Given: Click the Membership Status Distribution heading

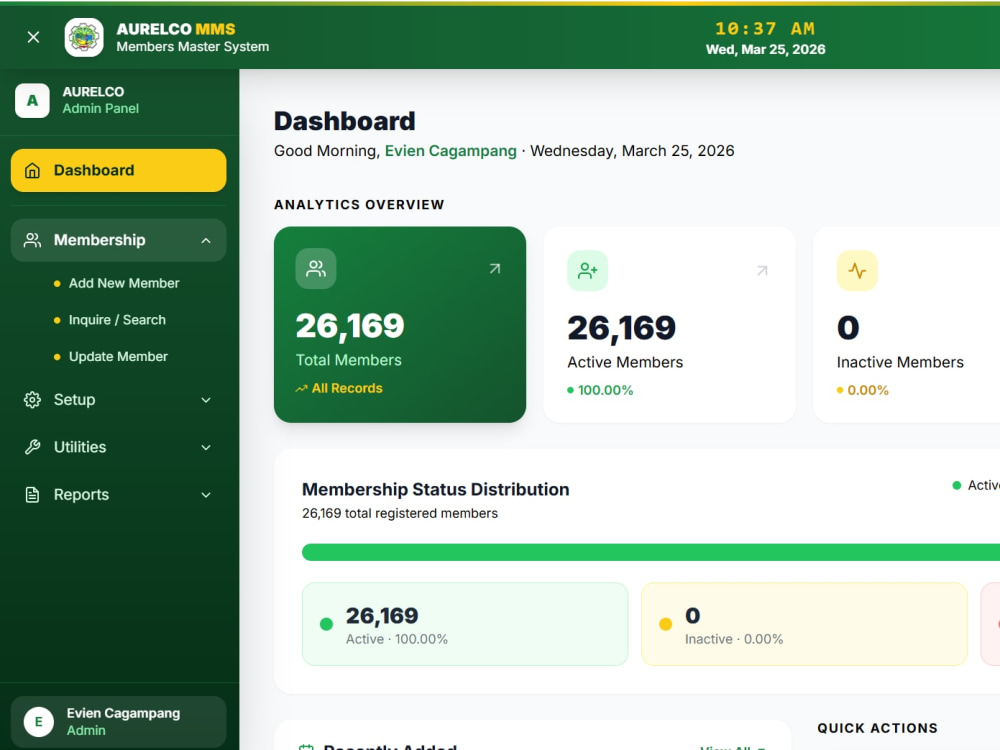Looking at the screenshot, I should (436, 489).
